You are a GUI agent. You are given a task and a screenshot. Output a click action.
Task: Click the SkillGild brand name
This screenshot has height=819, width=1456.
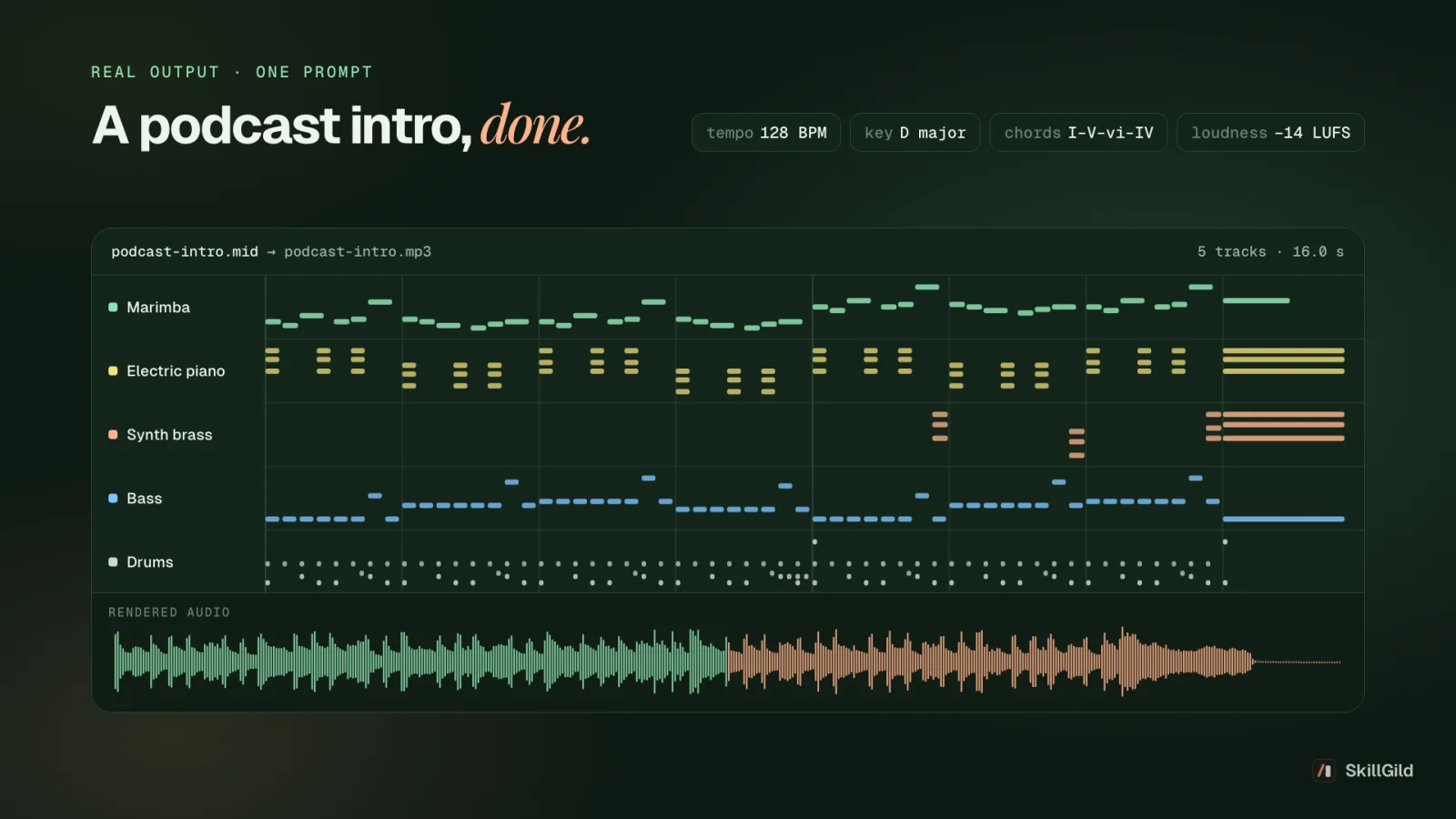click(1379, 771)
